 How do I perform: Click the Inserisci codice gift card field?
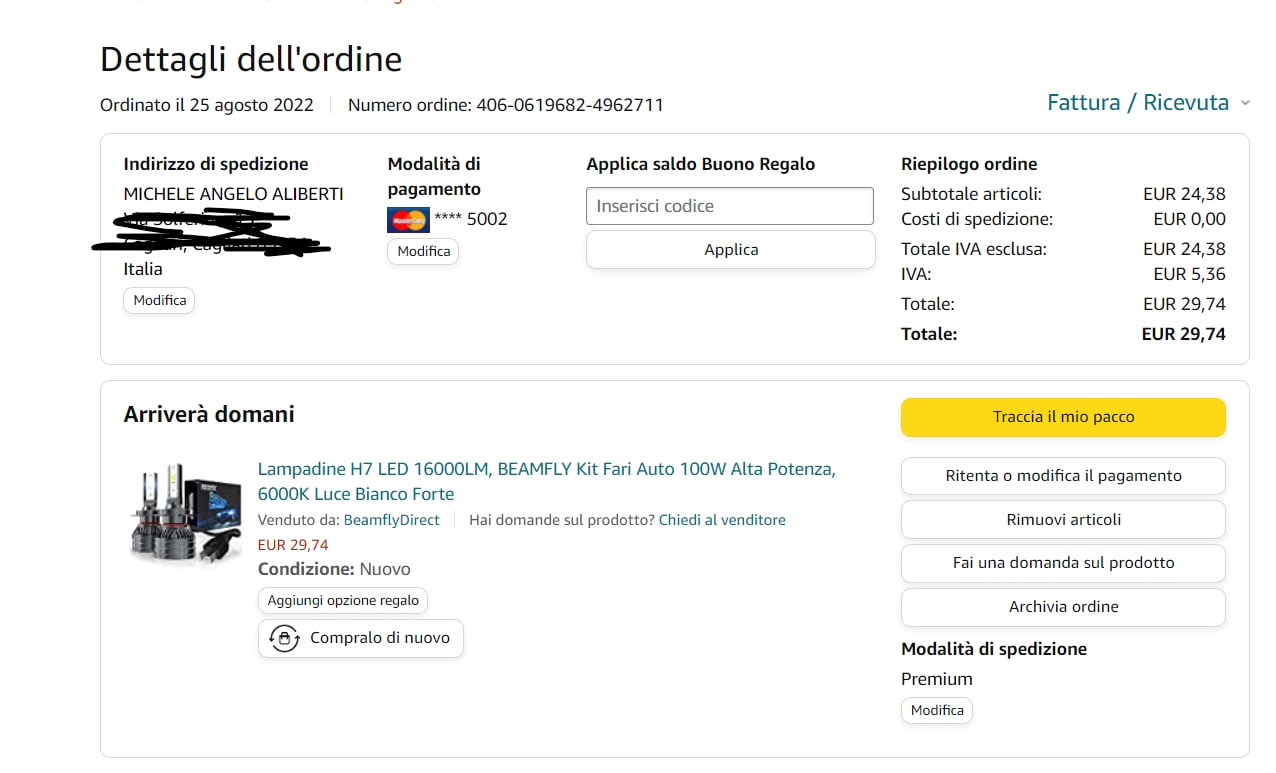(x=730, y=206)
